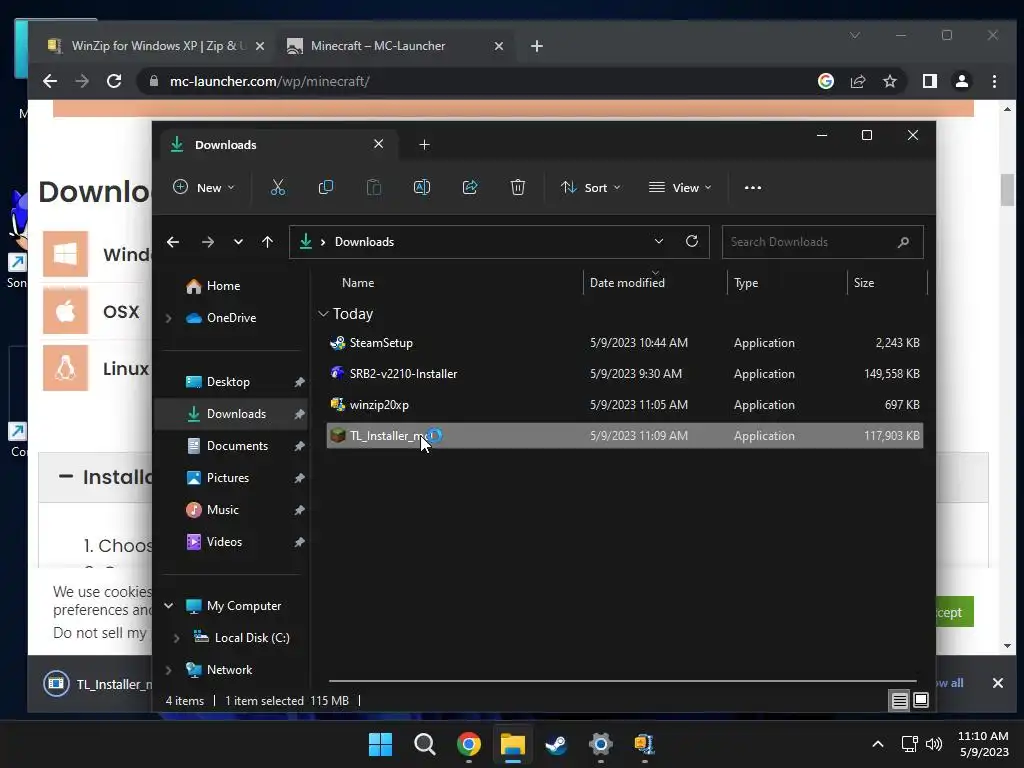Switch to details view icon in status bar
This screenshot has width=1024, height=768.
tap(899, 701)
